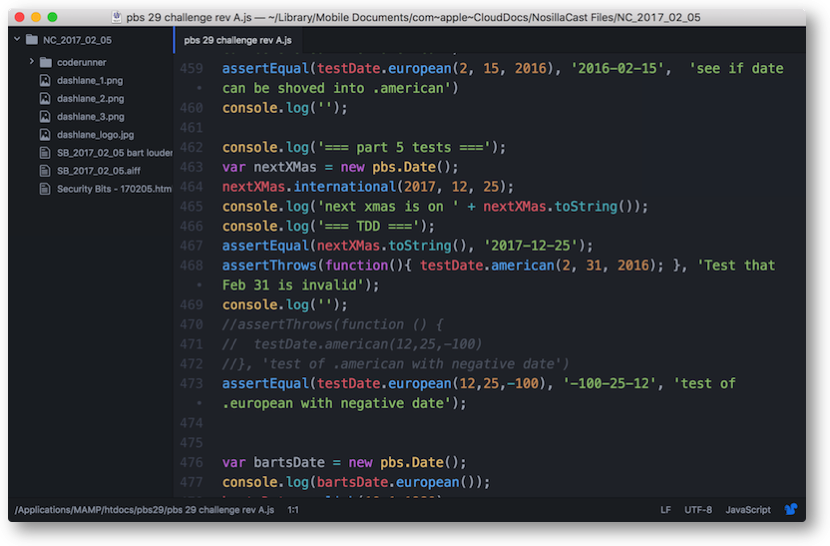Click the 1:1 cursor position indicator
Viewport: 830px width, 546px height.
[293, 510]
